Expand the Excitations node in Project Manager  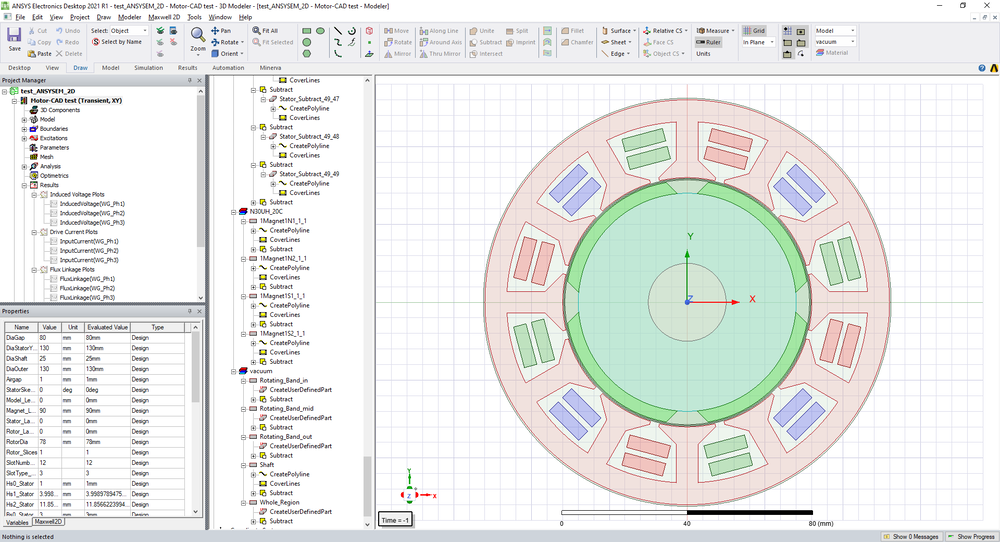[25, 138]
